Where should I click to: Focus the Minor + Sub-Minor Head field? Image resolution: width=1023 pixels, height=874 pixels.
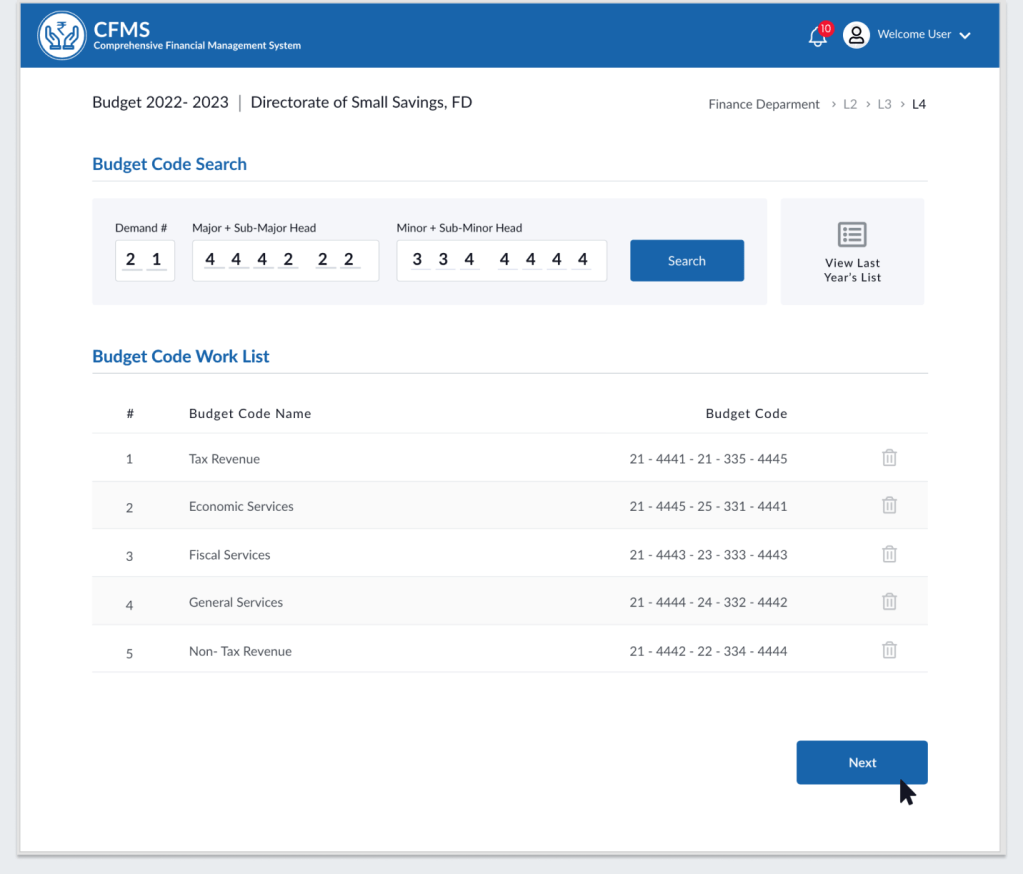pyautogui.click(x=501, y=261)
